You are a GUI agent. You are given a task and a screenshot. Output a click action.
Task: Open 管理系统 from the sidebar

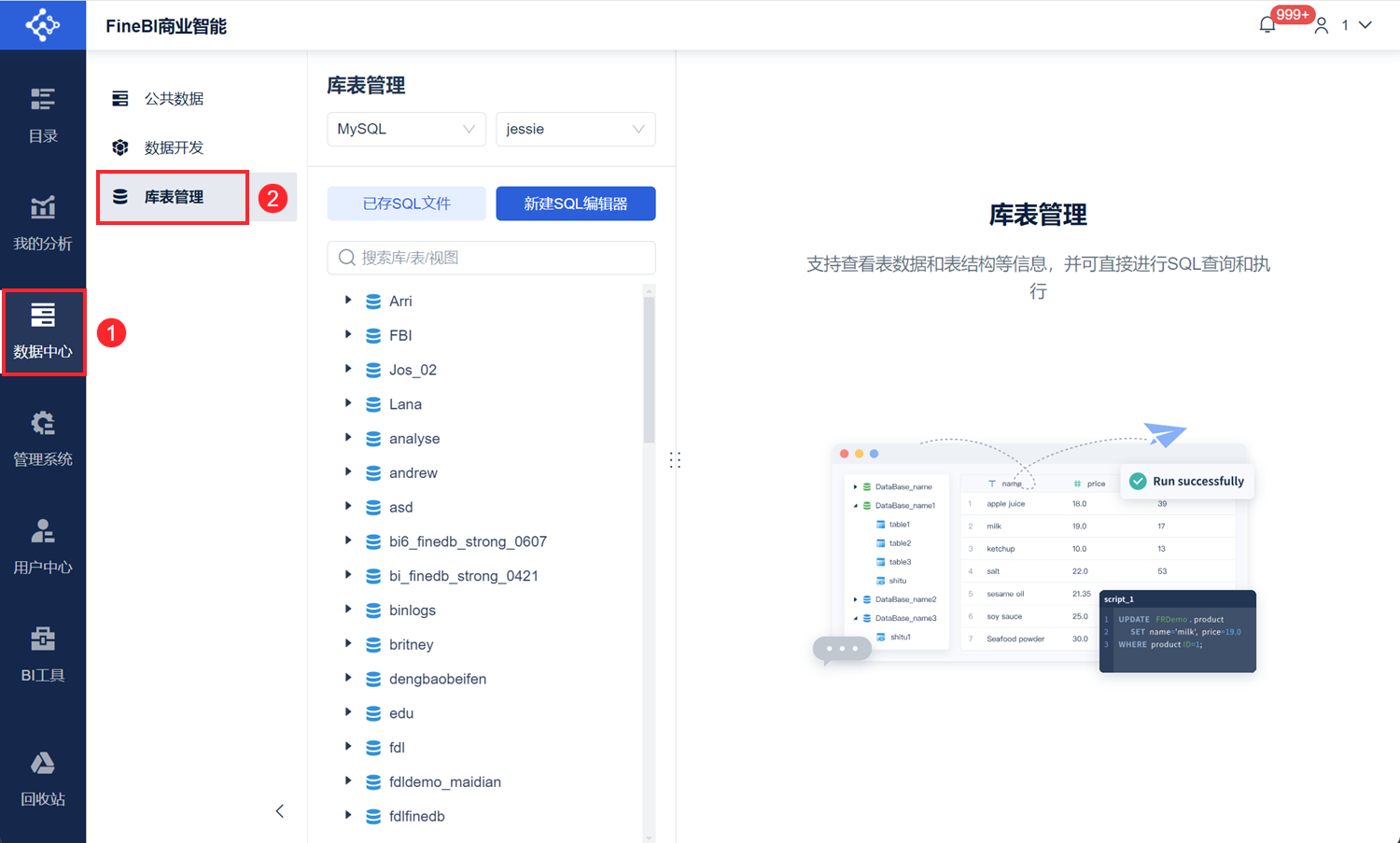(43, 440)
